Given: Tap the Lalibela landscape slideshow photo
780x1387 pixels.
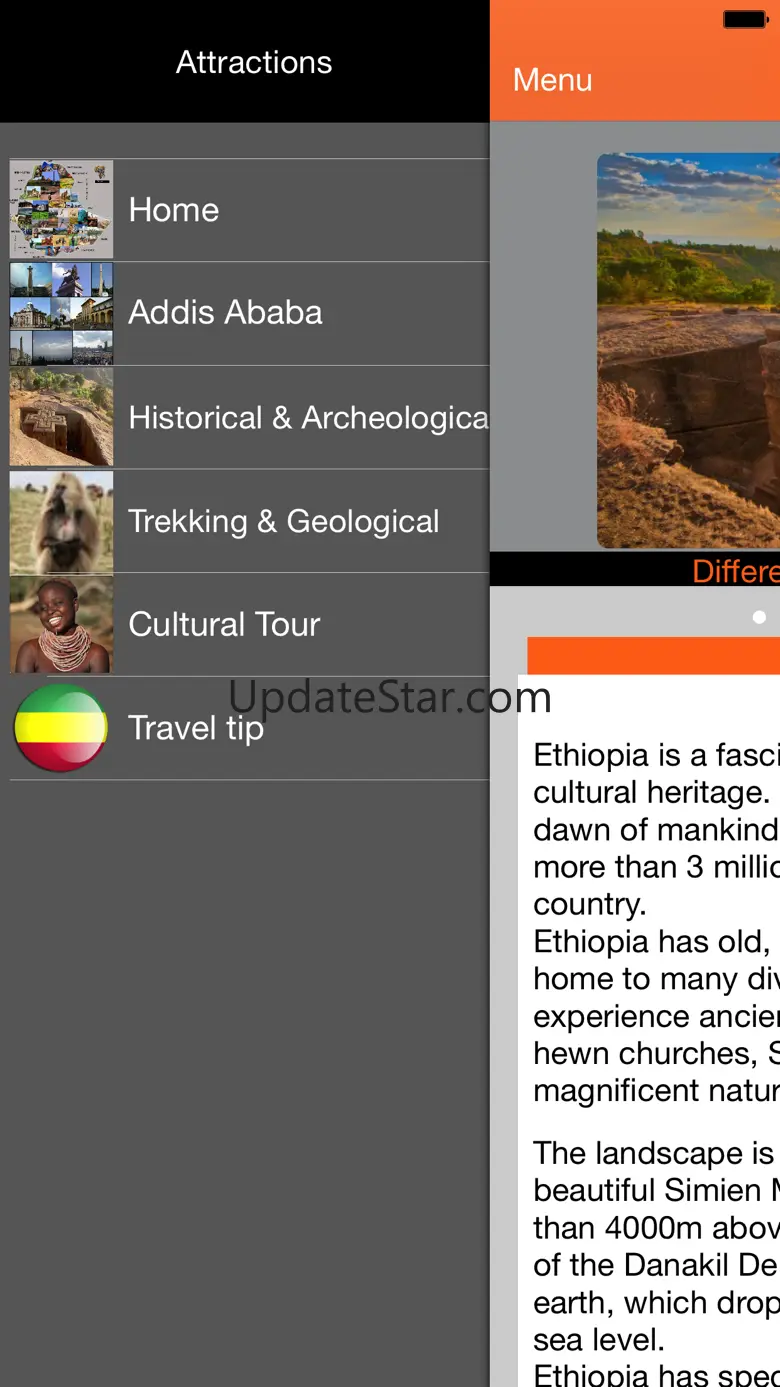Looking at the screenshot, I should tap(688, 350).
